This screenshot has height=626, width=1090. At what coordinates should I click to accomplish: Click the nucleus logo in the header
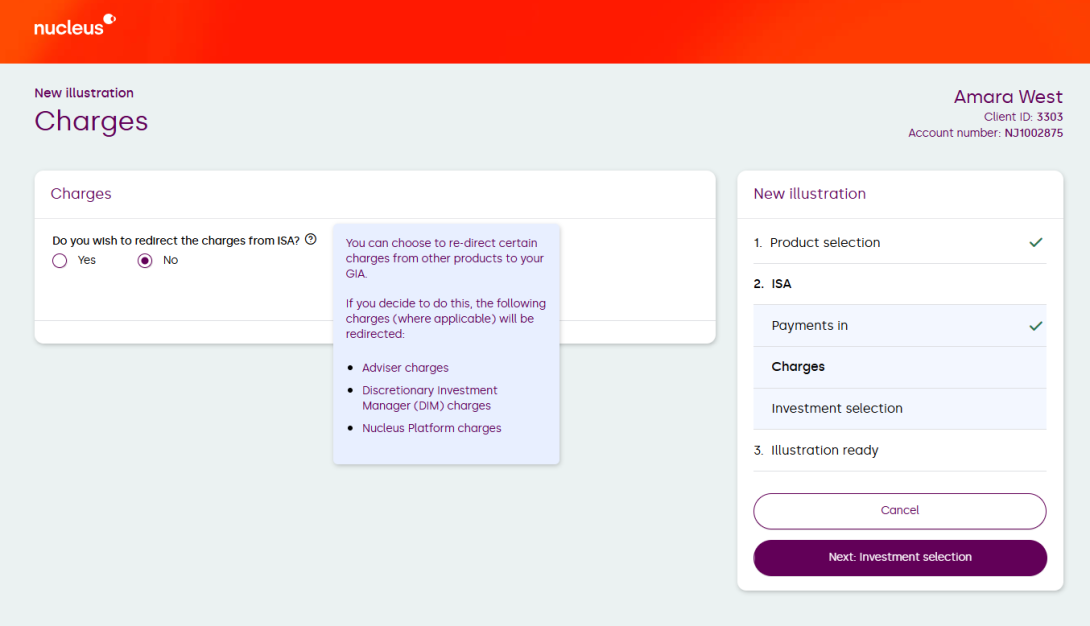click(x=74, y=26)
